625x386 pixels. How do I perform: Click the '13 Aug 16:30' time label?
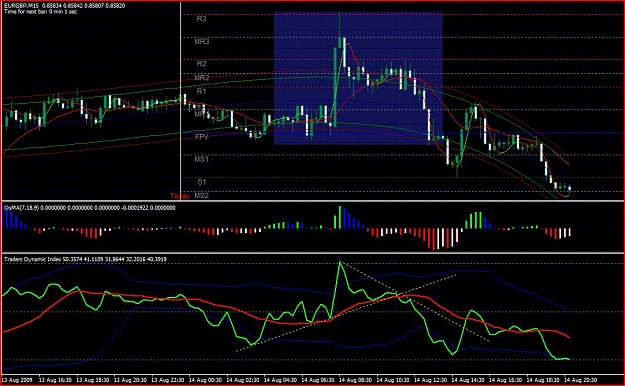(55, 380)
